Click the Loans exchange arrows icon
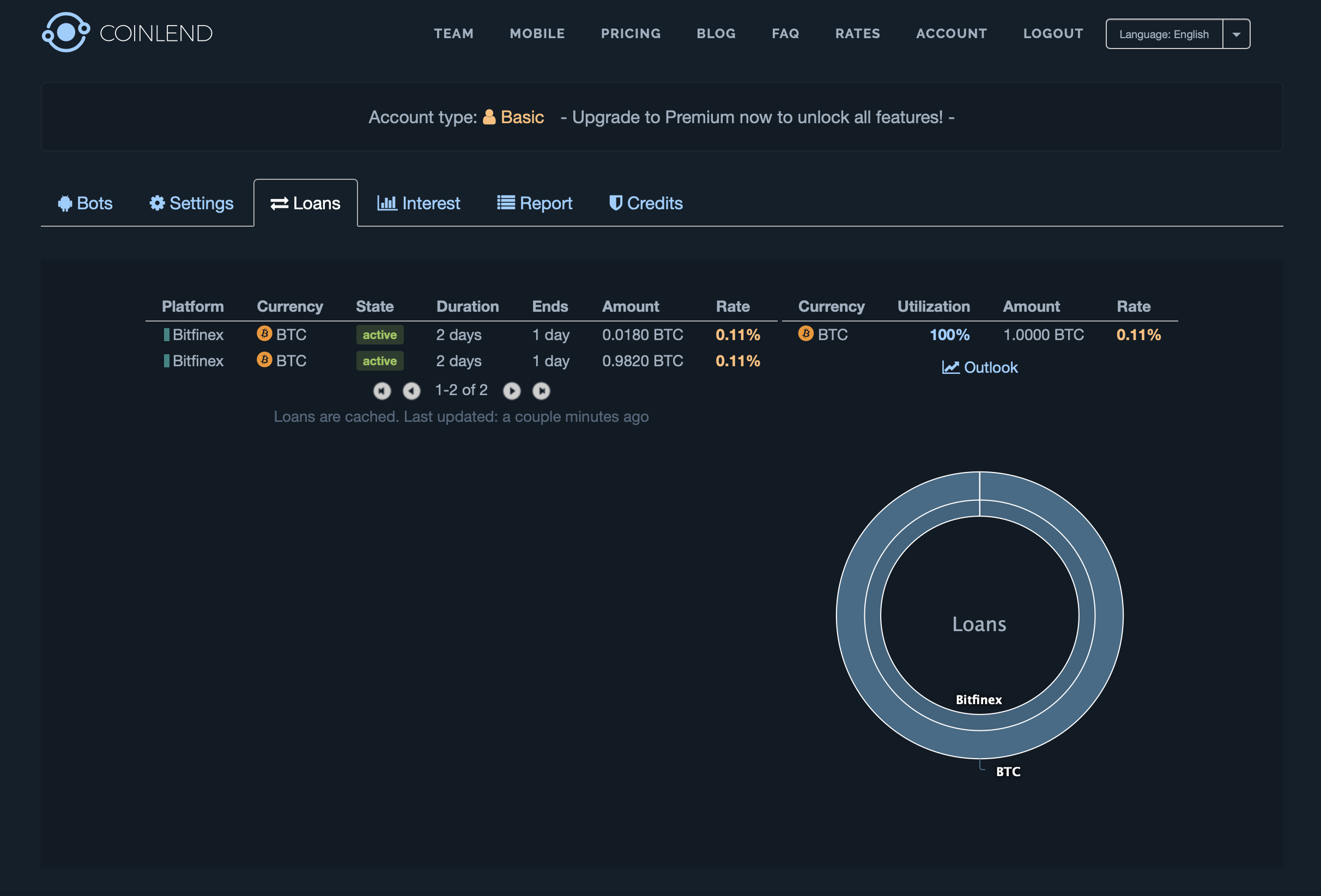This screenshot has width=1321, height=896. pyautogui.click(x=279, y=203)
